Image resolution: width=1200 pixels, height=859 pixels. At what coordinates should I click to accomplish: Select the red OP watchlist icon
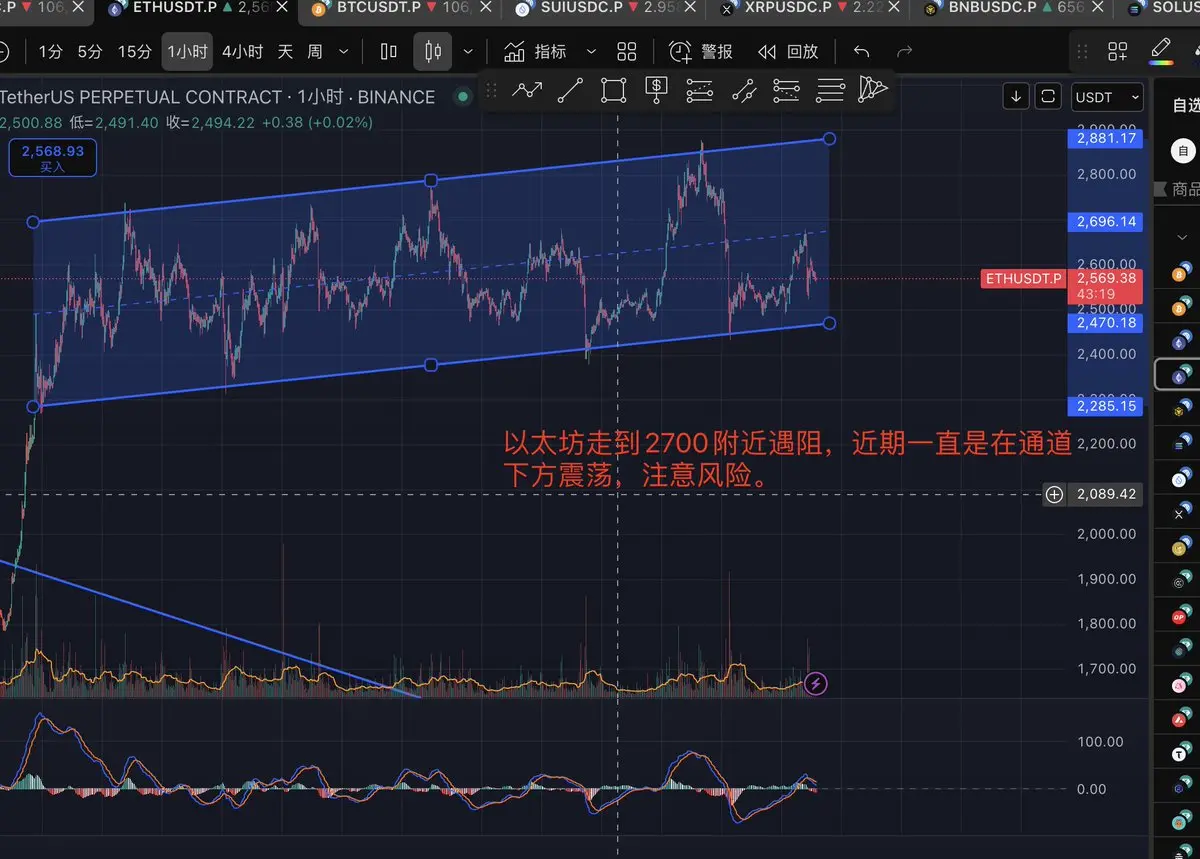(x=1179, y=616)
